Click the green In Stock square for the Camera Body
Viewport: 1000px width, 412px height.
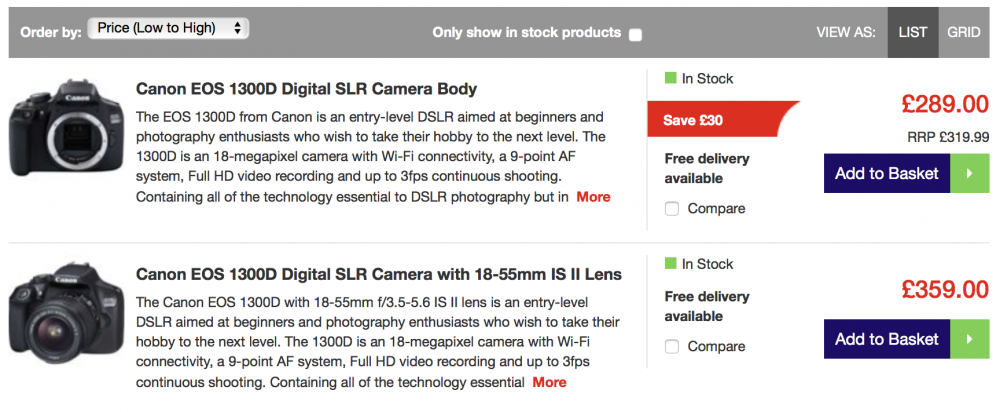670,77
